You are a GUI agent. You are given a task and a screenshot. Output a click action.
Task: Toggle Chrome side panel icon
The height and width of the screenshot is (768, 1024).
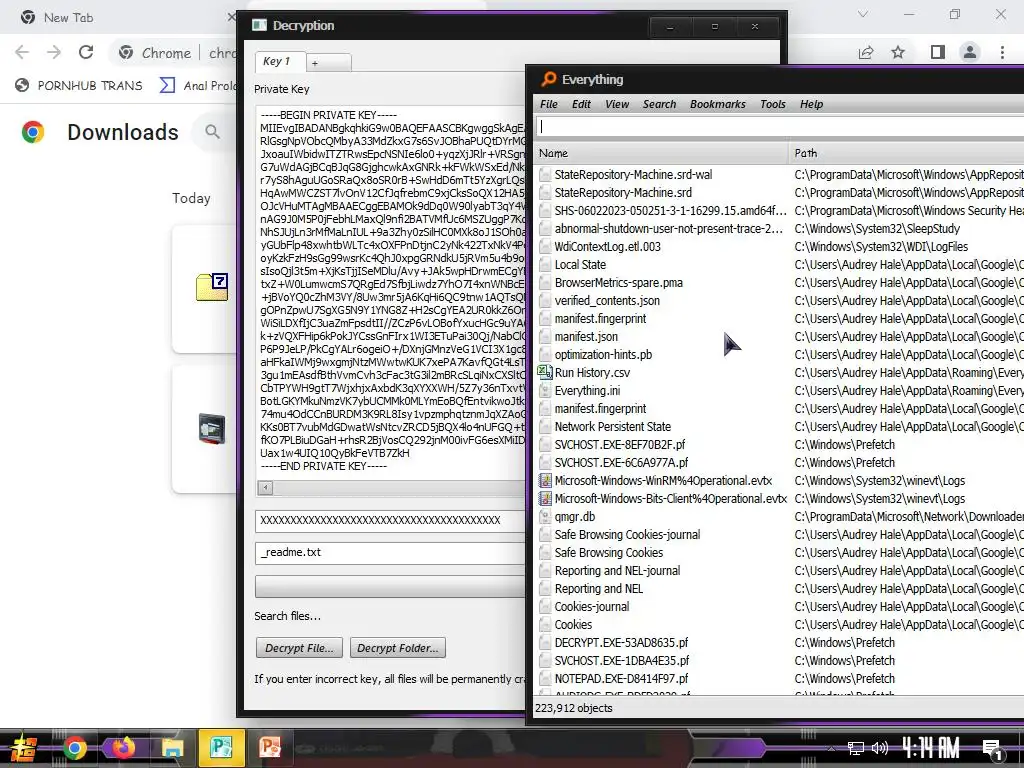pos(938,52)
